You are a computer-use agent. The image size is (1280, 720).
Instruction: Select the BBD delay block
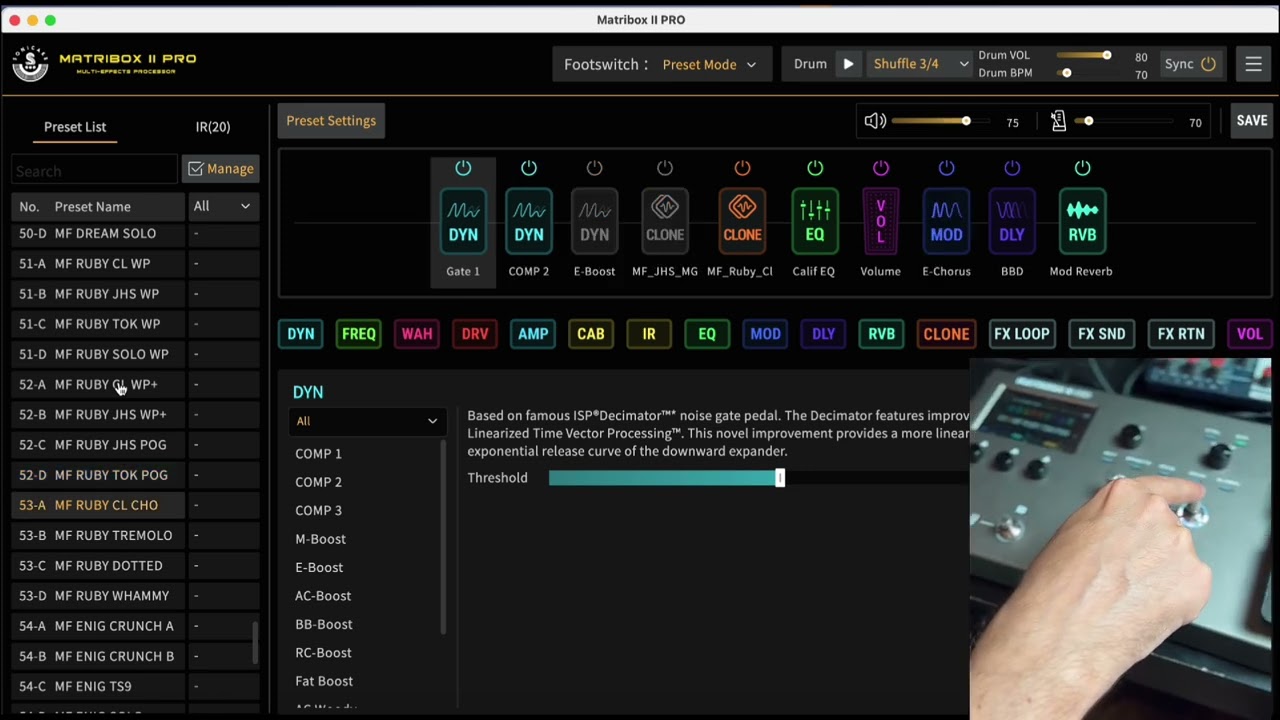pos(1012,222)
